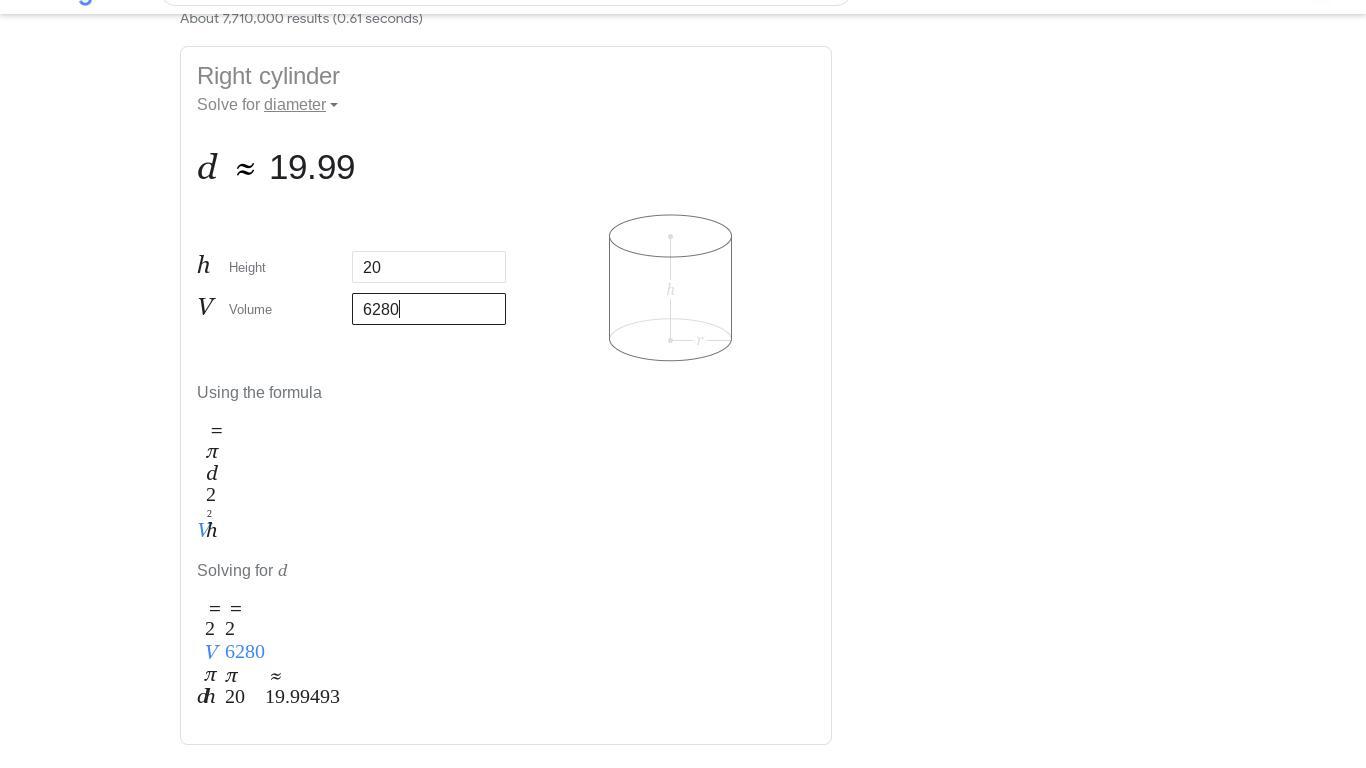1366x768 pixels.
Task: Click the results count text line
Action: [301, 18]
